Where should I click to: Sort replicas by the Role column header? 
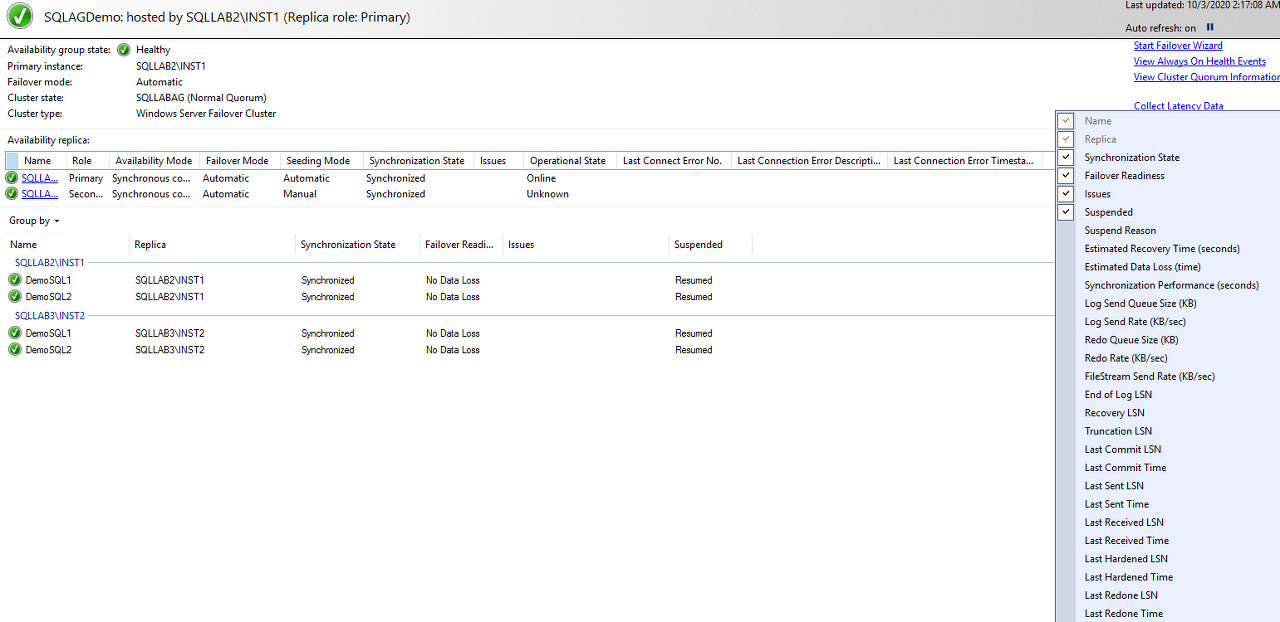coord(87,161)
